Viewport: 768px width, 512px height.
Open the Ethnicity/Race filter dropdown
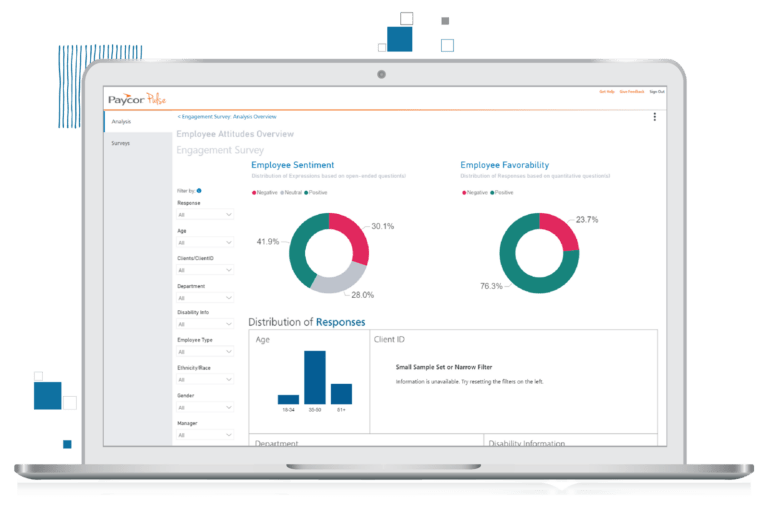pyautogui.click(x=205, y=380)
